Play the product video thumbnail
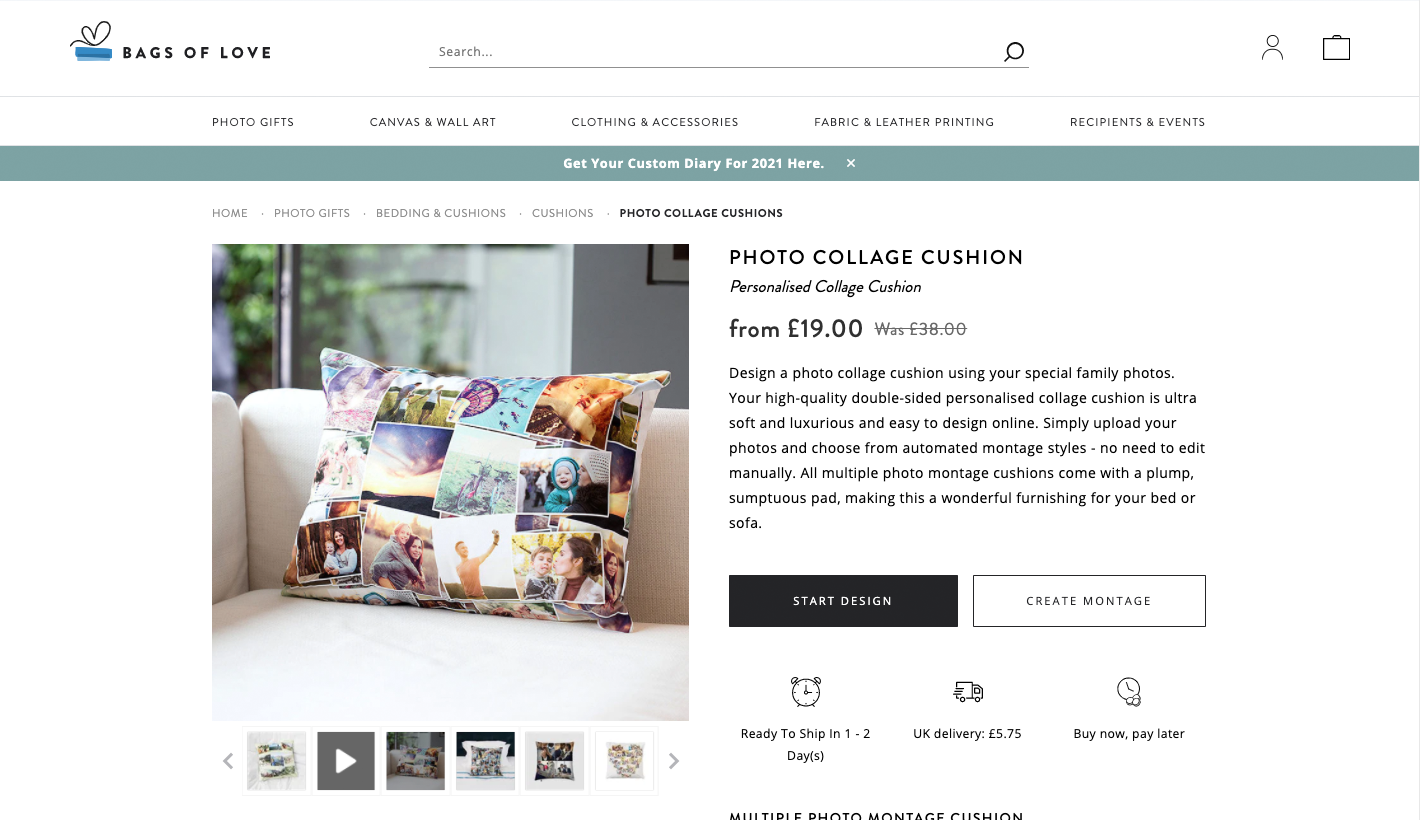 click(x=346, y=761)
